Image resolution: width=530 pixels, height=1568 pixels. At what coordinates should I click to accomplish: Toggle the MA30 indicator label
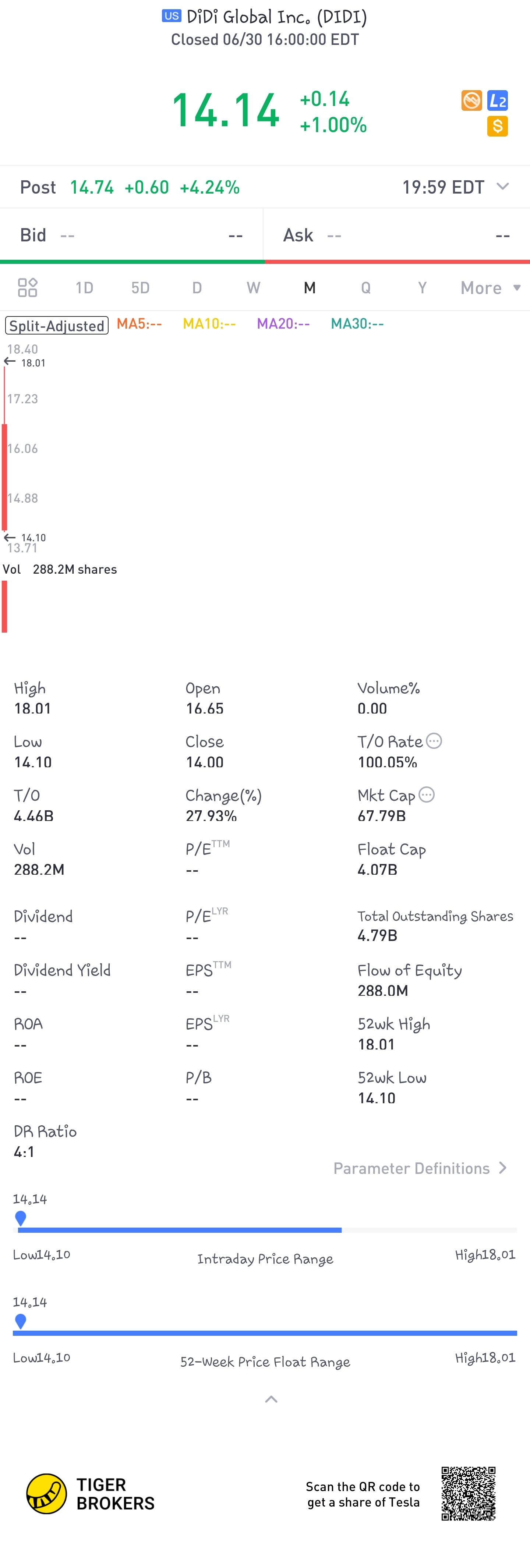click(x=357, y=324)
